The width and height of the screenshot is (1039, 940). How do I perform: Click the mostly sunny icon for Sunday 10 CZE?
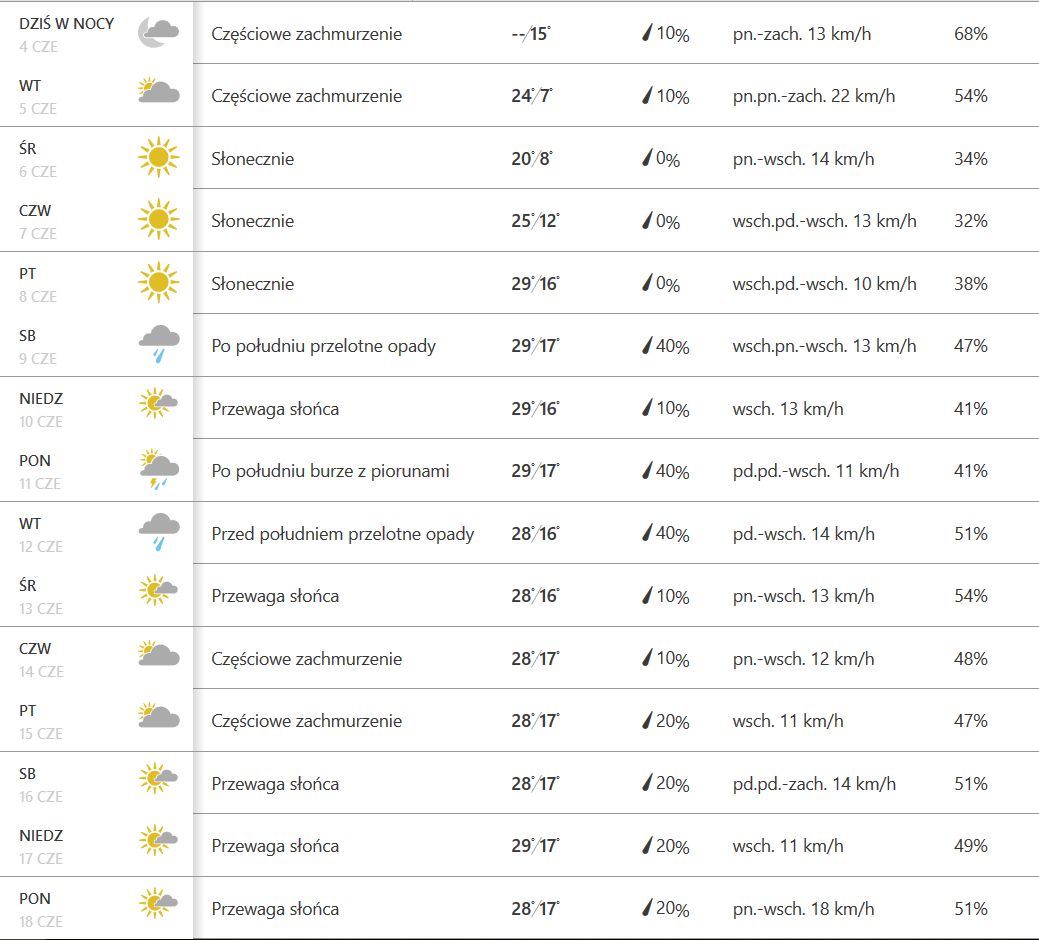click(158, 407)
